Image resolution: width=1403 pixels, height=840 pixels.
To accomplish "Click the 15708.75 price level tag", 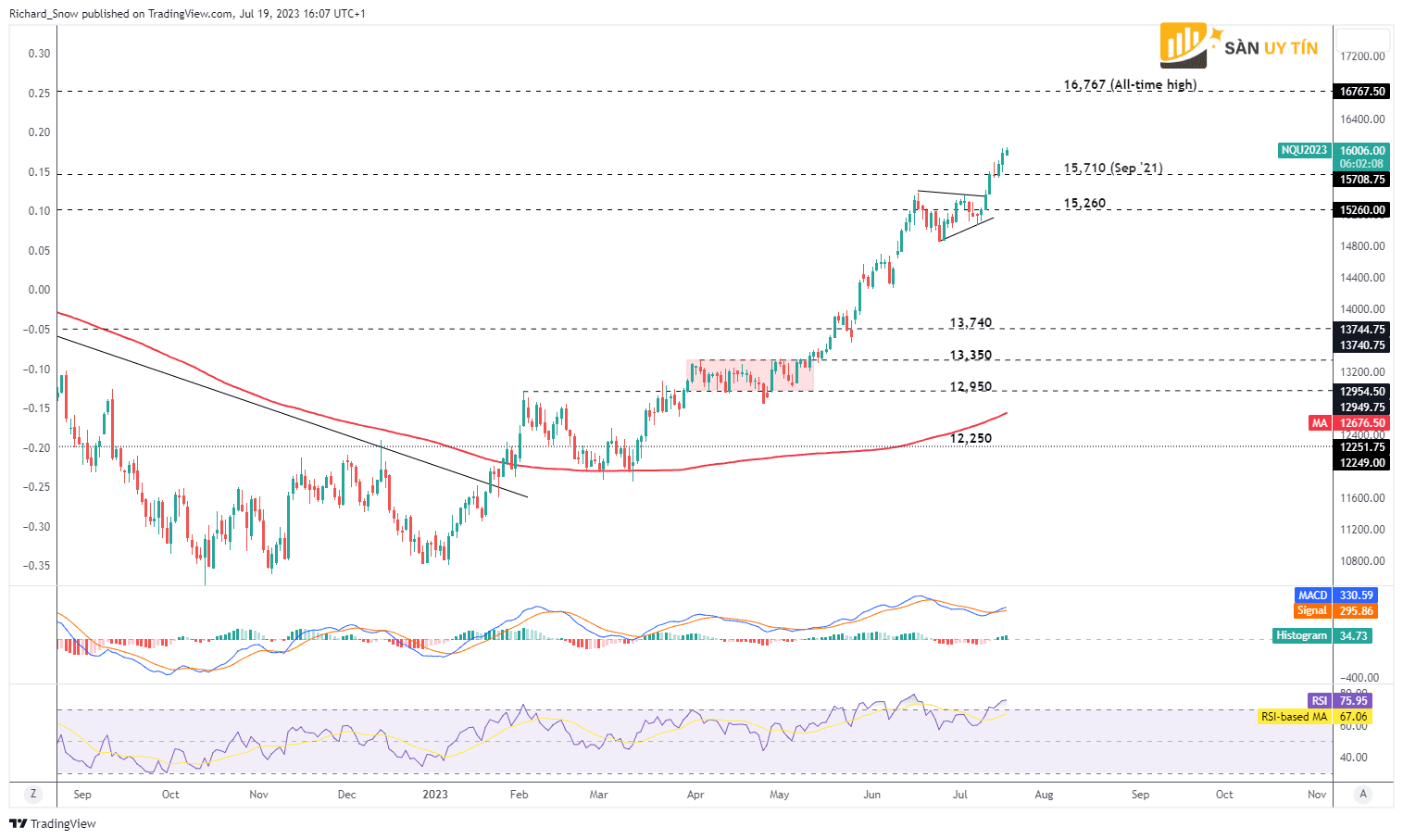I will tap(1362, 180).
